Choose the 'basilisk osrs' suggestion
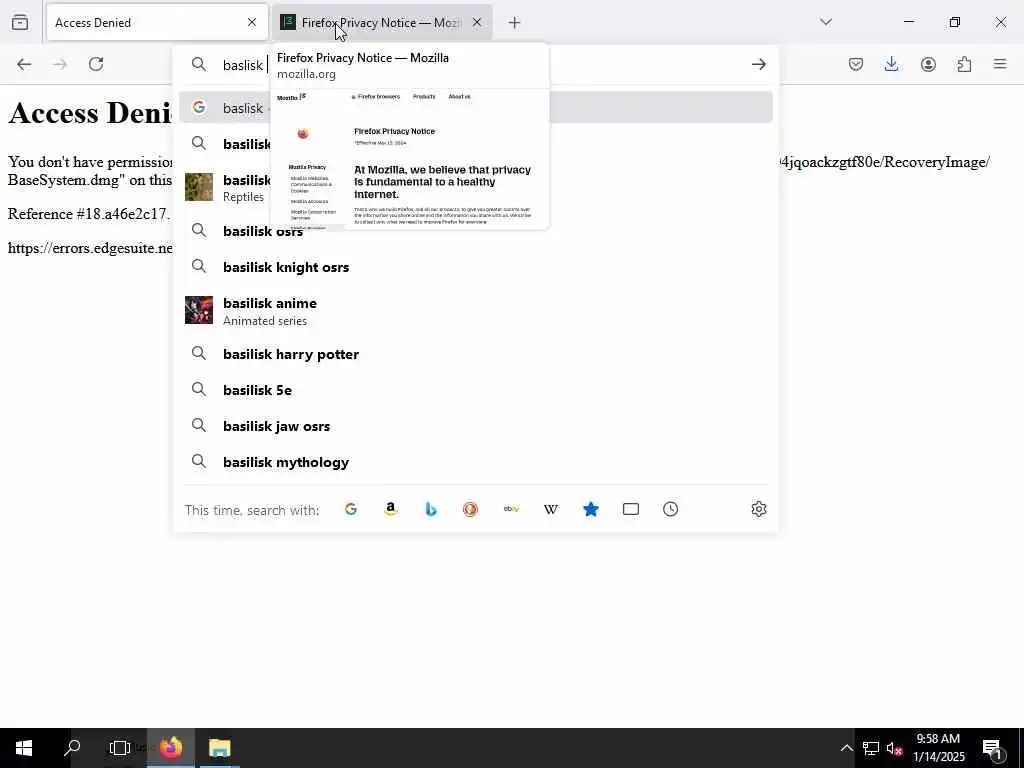Screen dimensions: 1024x768 475,231
